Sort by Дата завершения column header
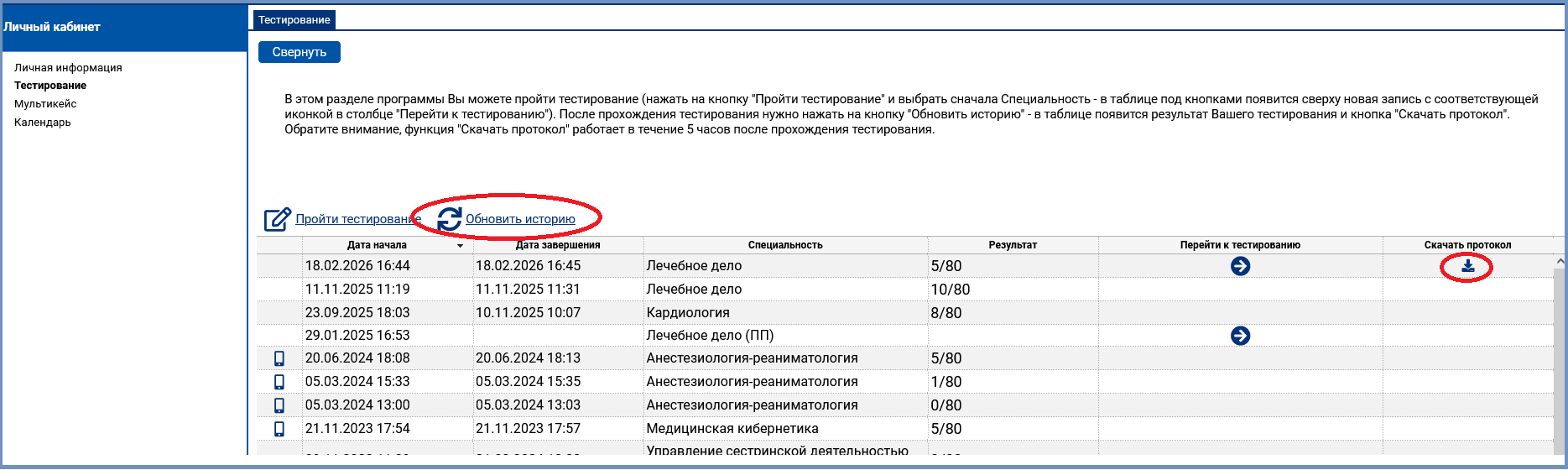The width and height of the screenshot is (1568, 470). (x=558, y=245)
